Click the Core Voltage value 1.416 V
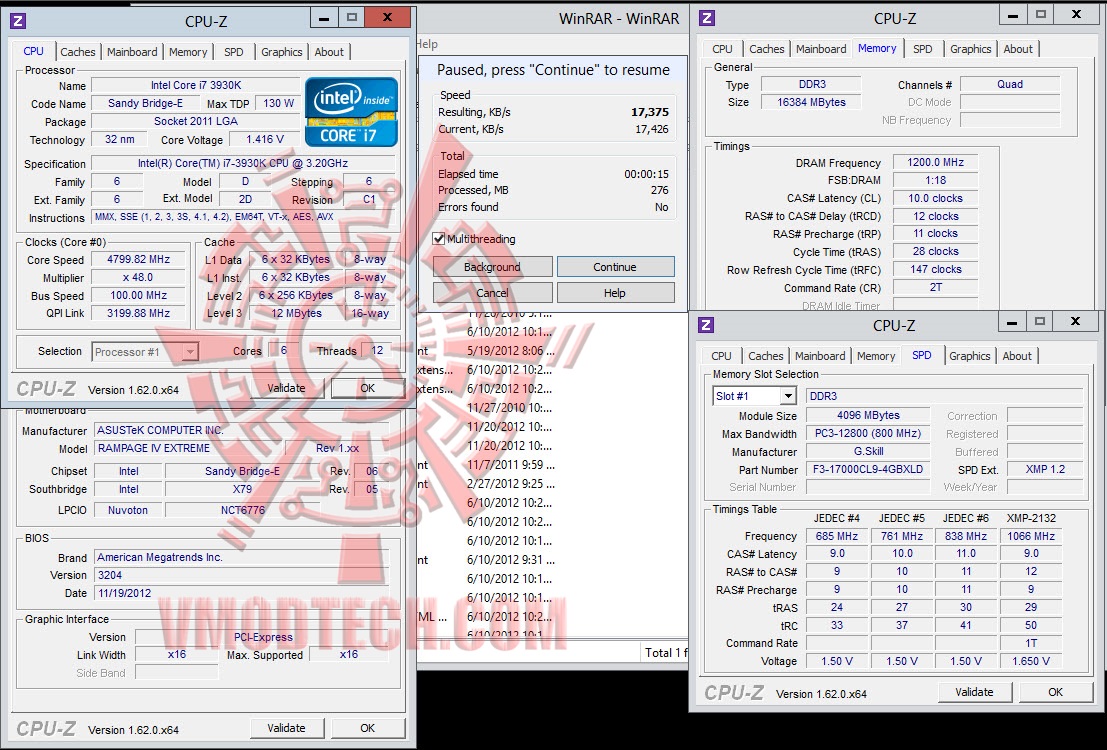This screenshot has height=750, width=1107. pyautogui.click(x=265, y=139)
